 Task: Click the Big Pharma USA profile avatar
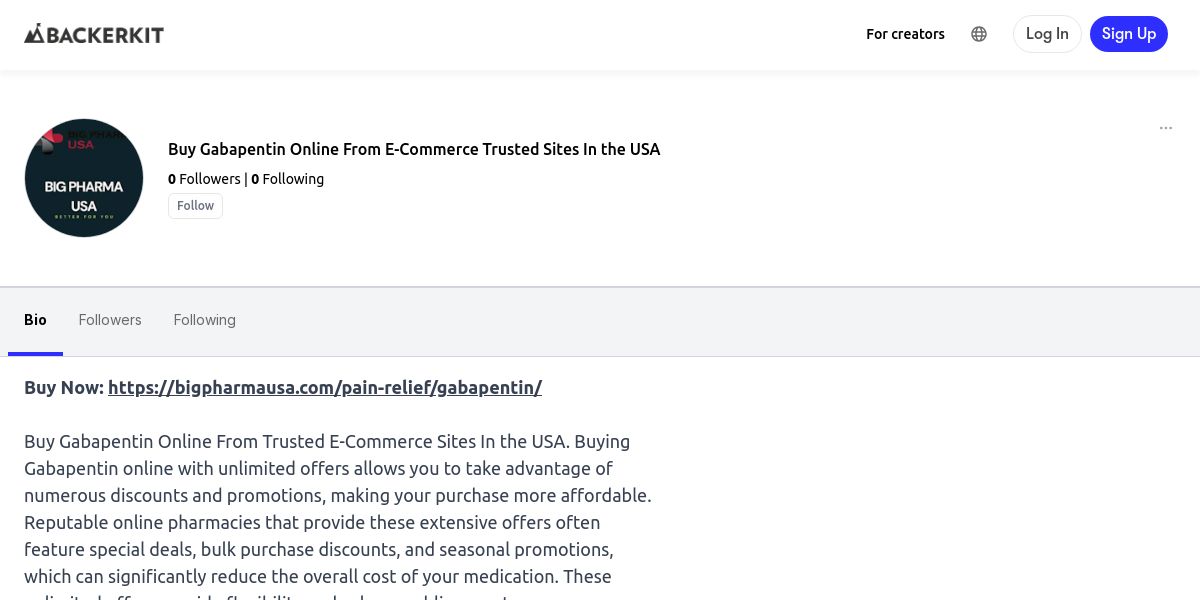pos(84,178)
